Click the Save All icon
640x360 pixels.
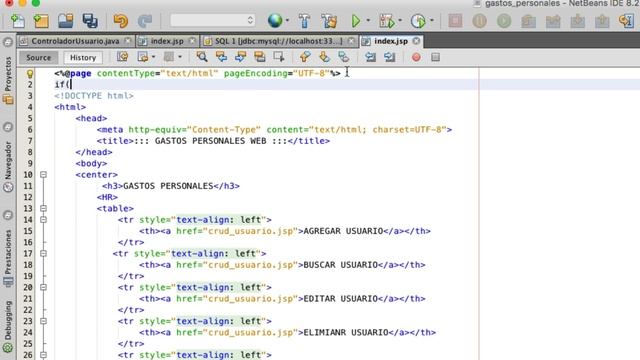point(90,20)
